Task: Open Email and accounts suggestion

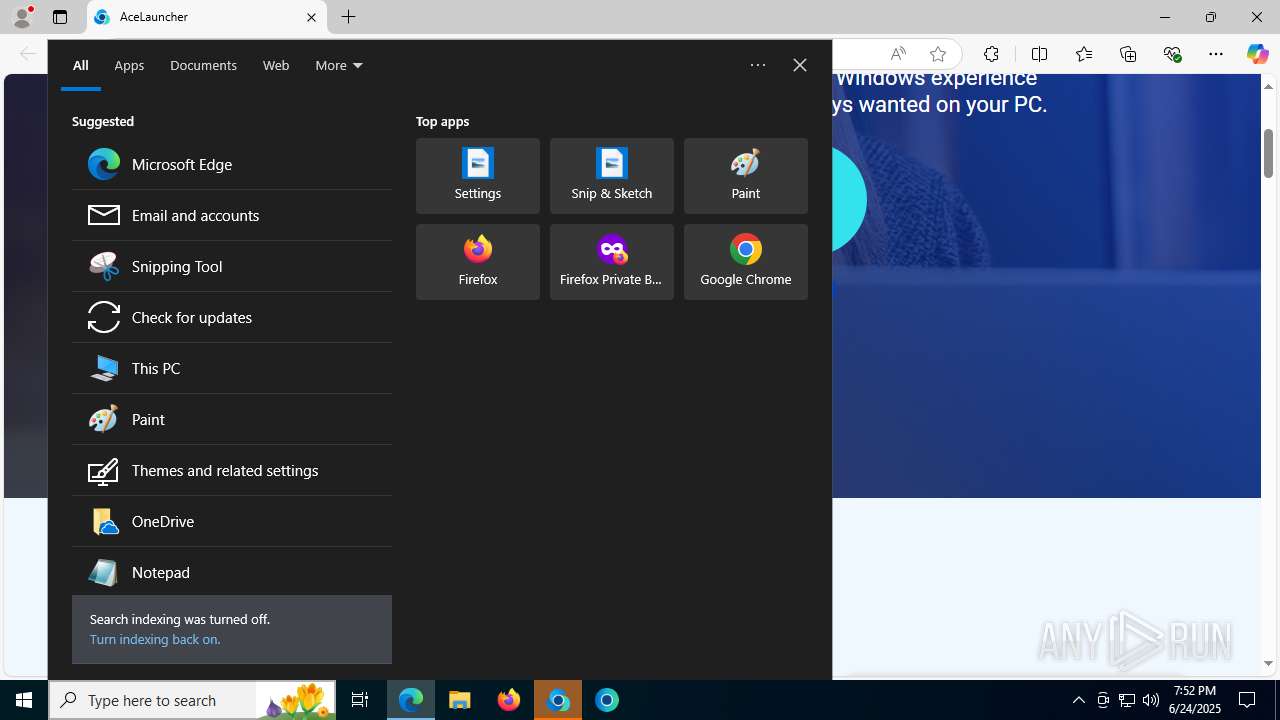Action: [231, 215]
